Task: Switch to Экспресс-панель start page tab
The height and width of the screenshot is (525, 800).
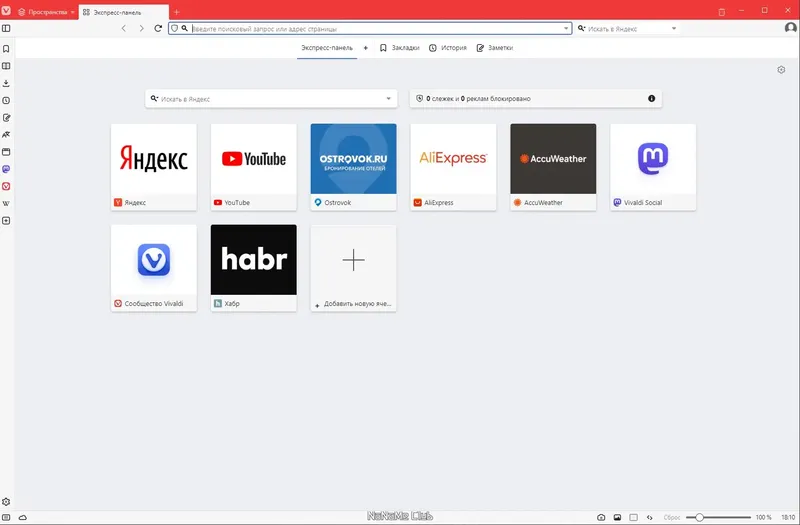Action: click(x=327, y=48)
